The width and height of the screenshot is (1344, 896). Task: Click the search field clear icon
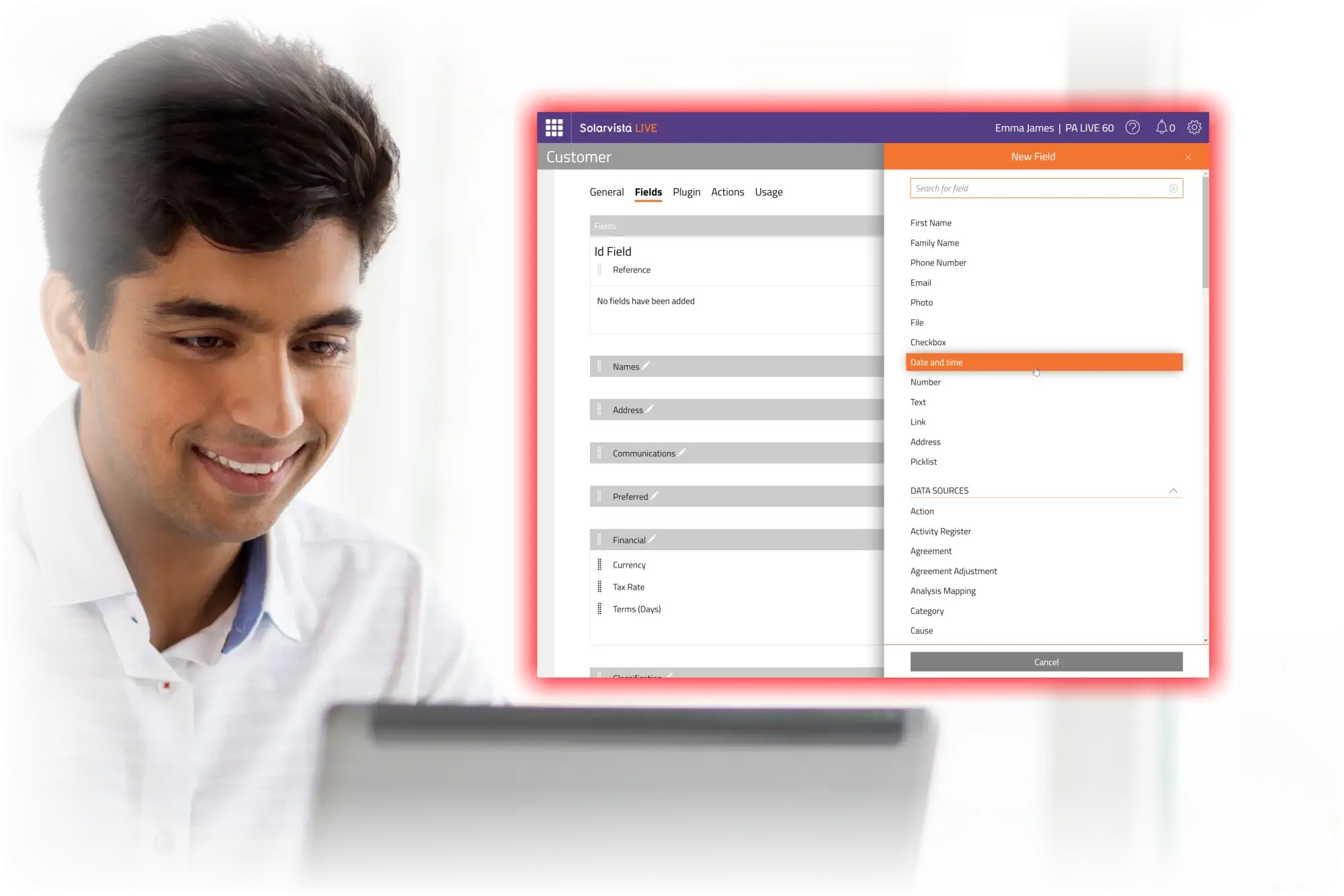tap(1173, 188)
